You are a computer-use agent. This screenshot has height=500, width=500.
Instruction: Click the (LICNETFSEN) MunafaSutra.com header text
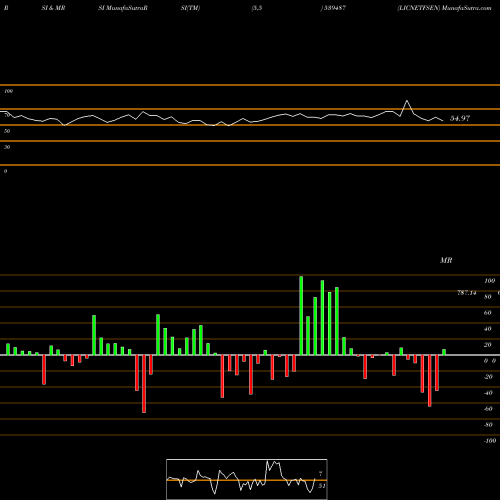coord(444,8)
